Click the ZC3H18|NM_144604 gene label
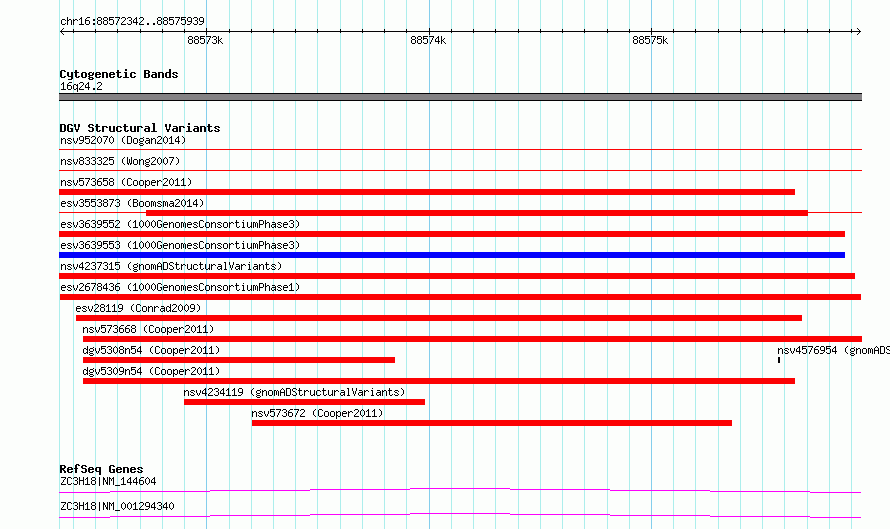 tap(108, 481)
